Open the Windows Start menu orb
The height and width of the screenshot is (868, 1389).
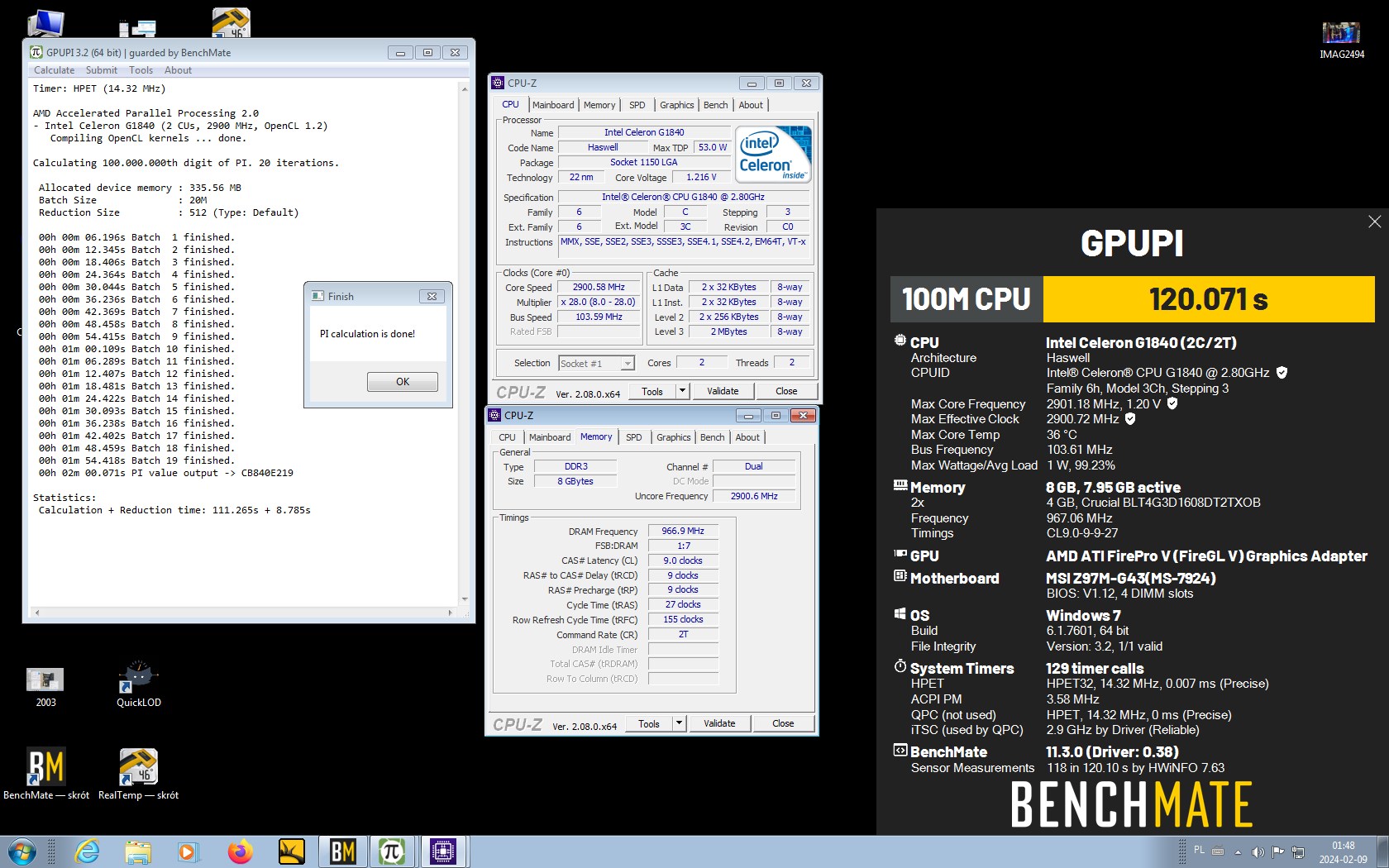click(x=21, y=851)
